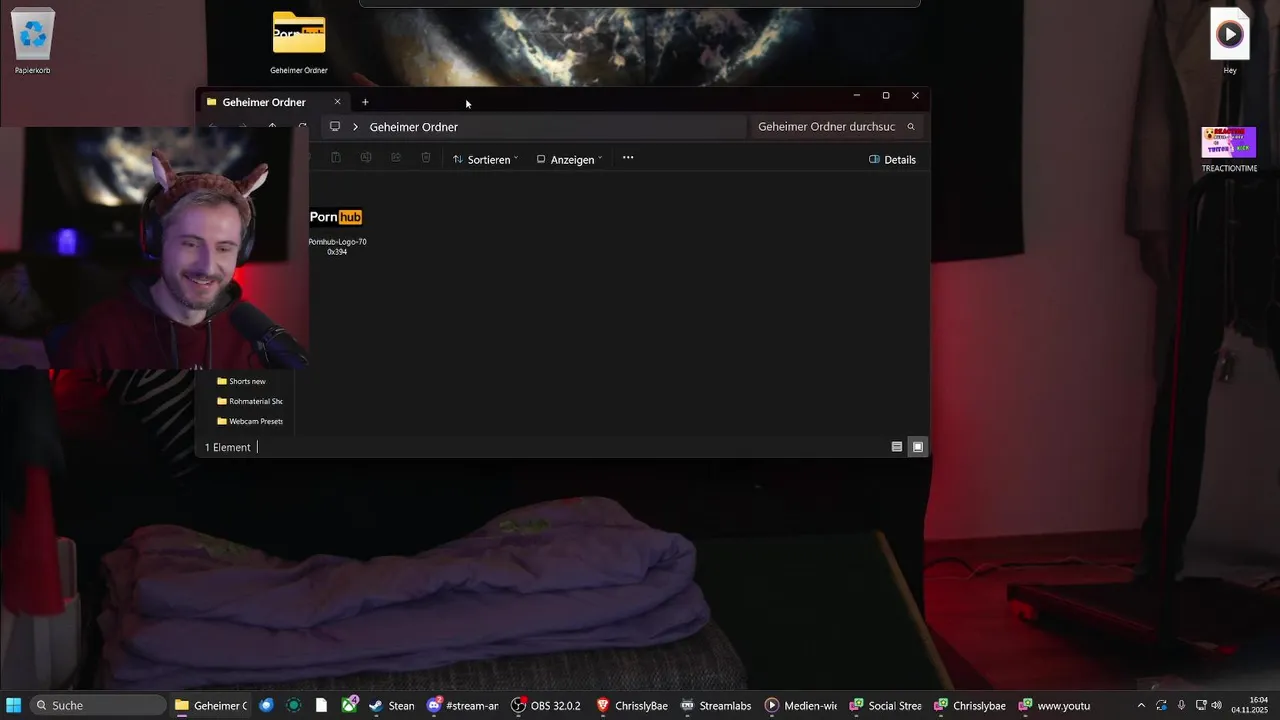
Task: Open the clock and date in taskbar
Action: coord(1250,705)
